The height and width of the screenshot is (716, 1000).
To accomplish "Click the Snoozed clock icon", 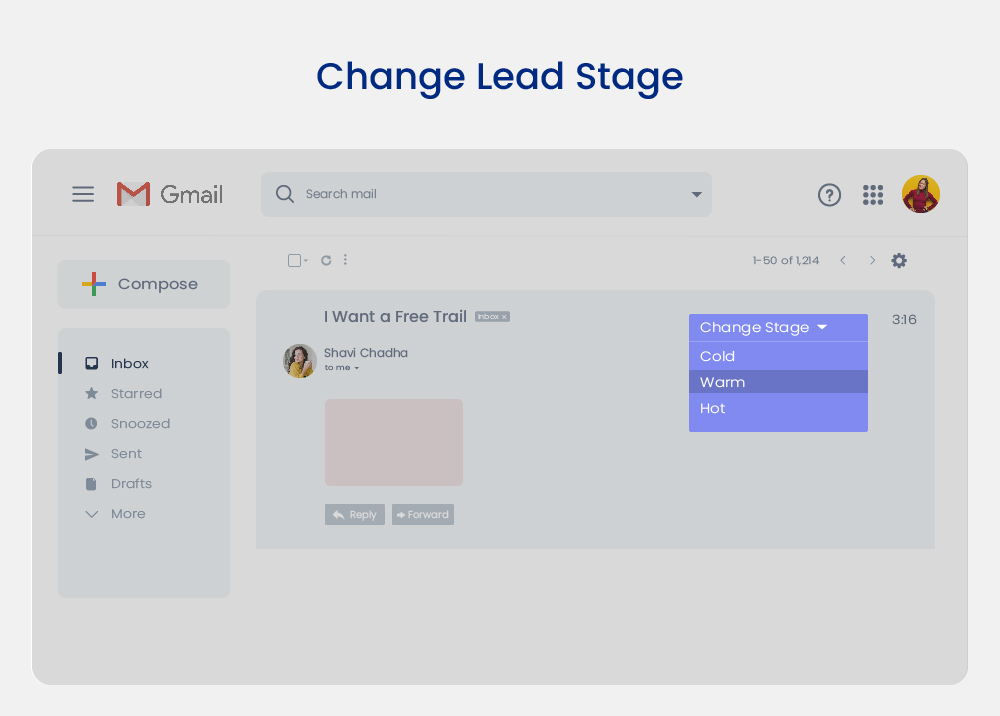I will click(91, 423).
